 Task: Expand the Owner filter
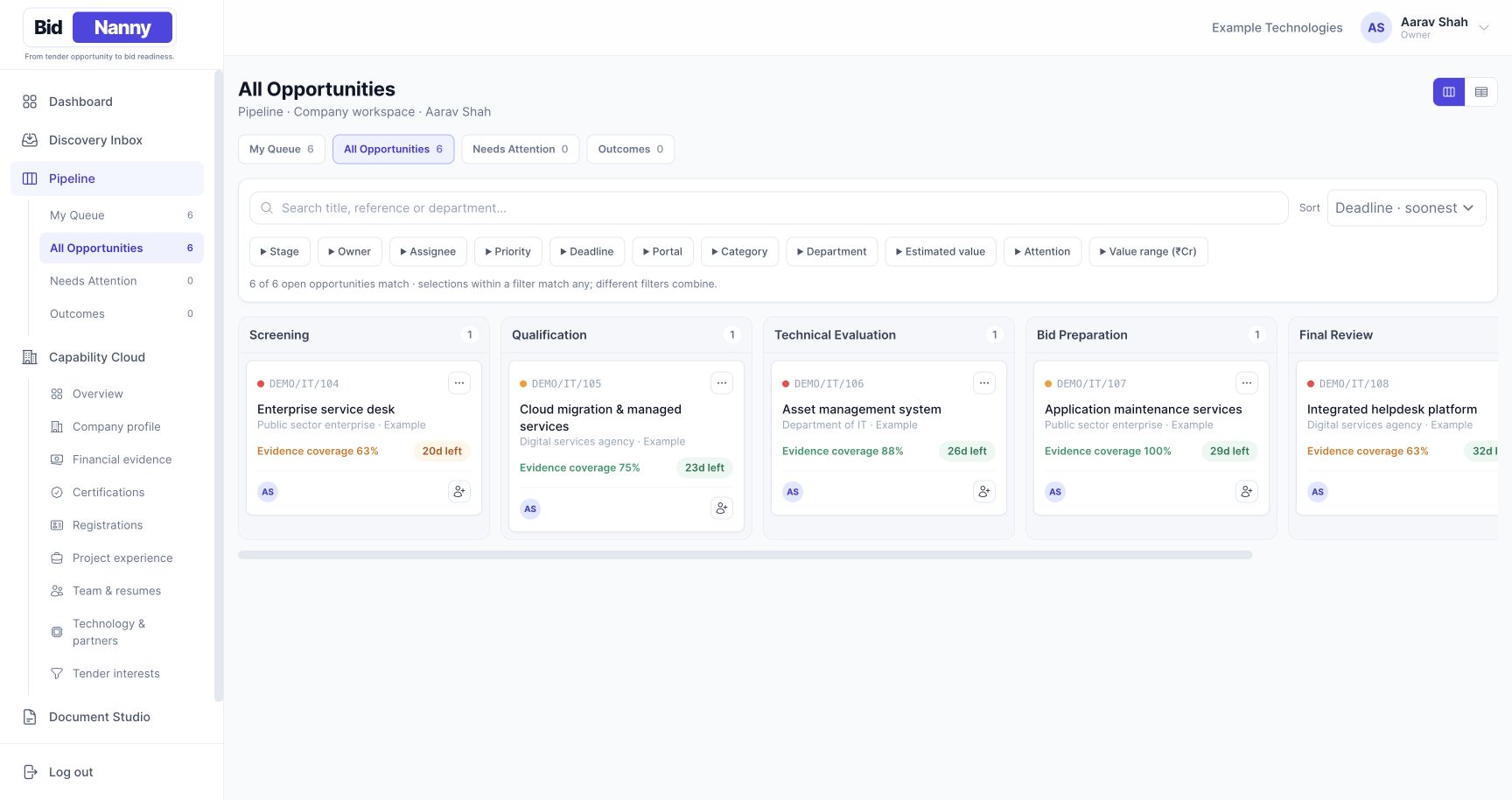point(349,252)
